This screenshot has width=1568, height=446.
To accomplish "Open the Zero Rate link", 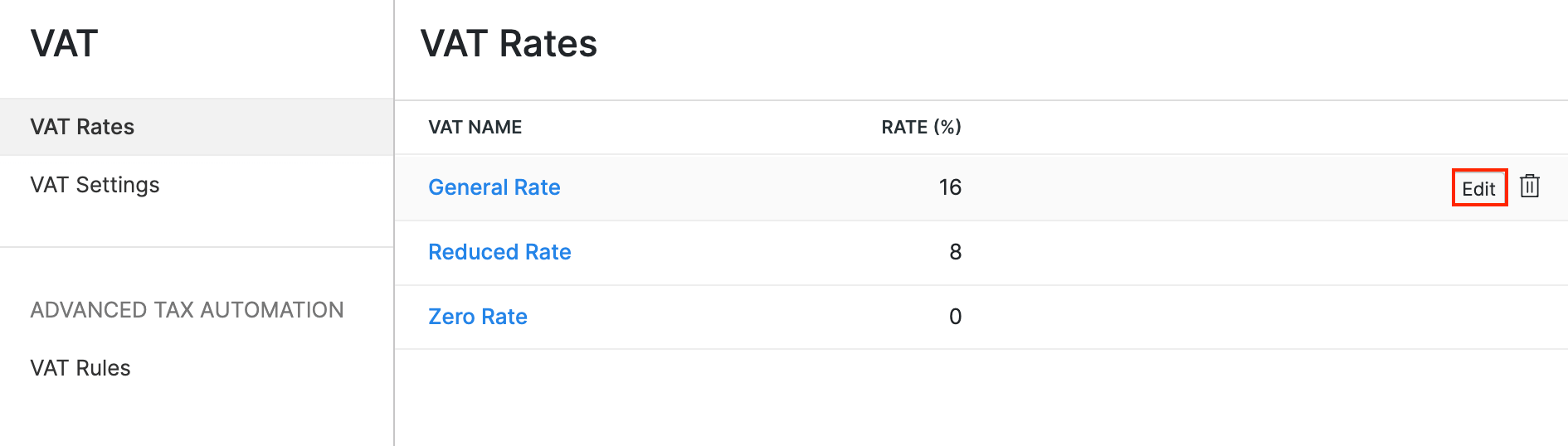I will tap(477, 317).
